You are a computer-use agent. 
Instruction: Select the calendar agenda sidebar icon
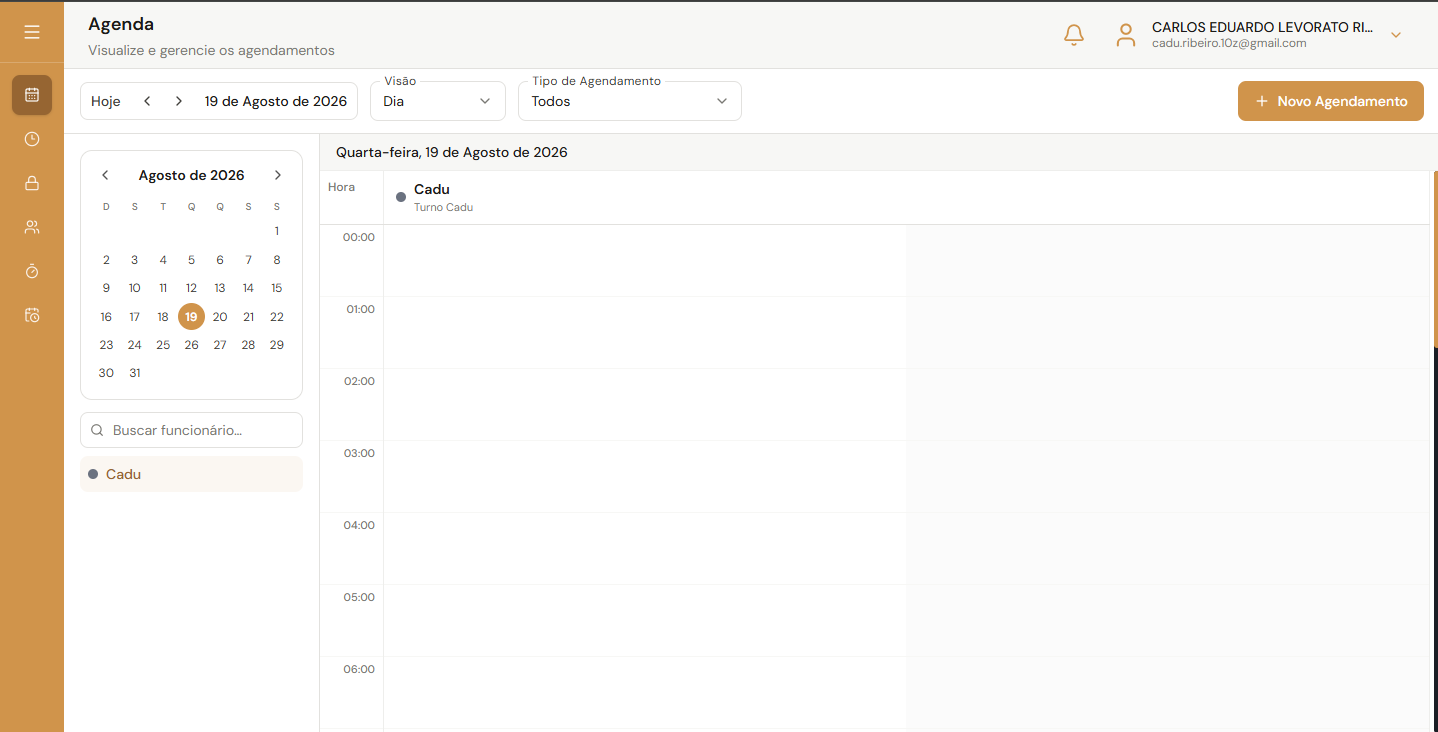click(32, 95)
